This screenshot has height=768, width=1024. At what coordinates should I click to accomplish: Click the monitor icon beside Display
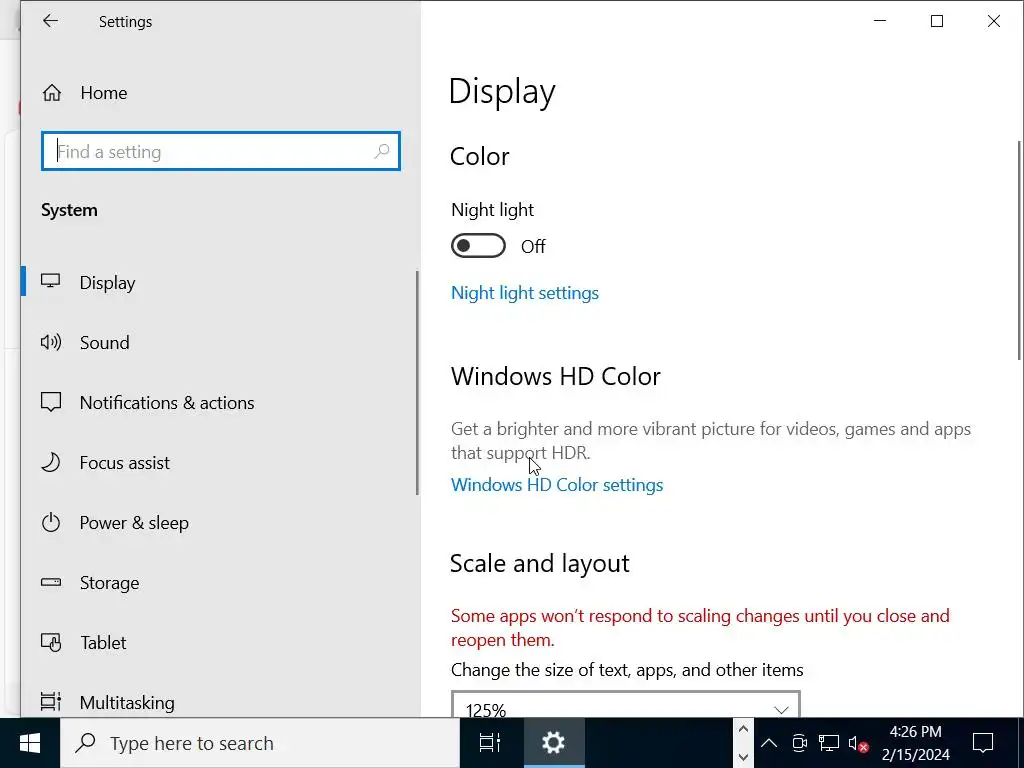coord(51,281)
